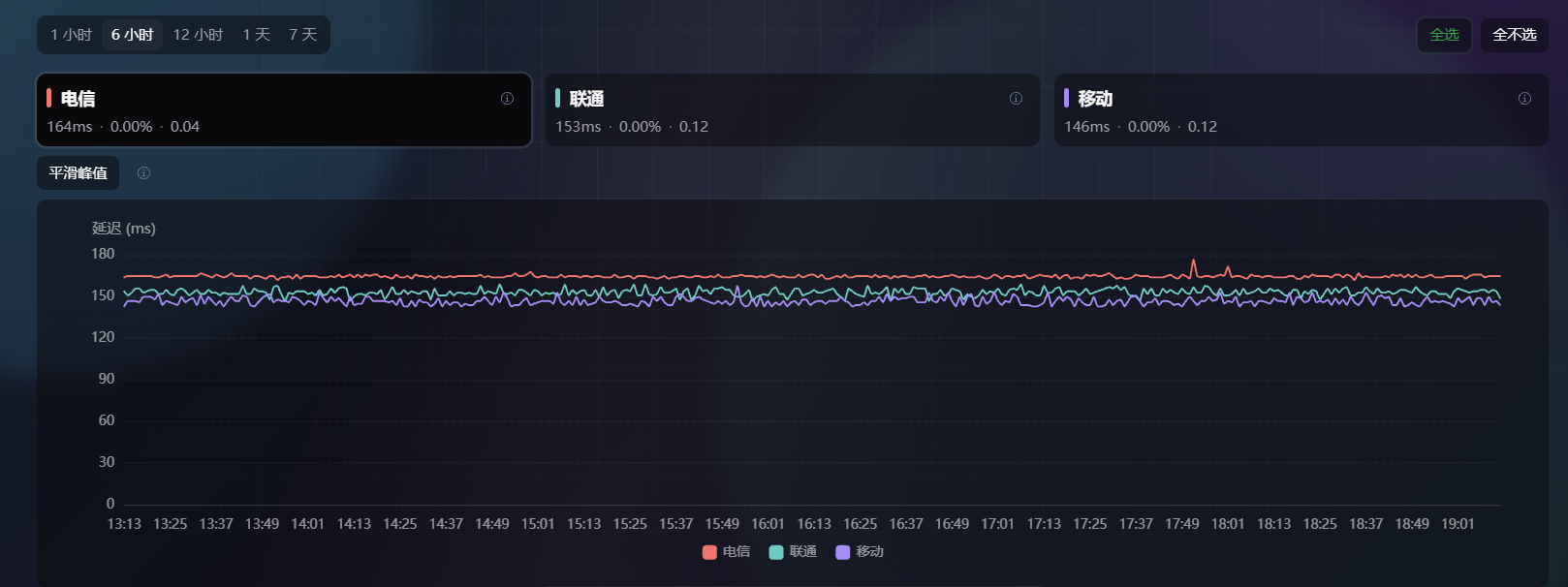1568x587 pixels.
Task: Switch time range to 6 小时
Action: [x=132, y=35]
